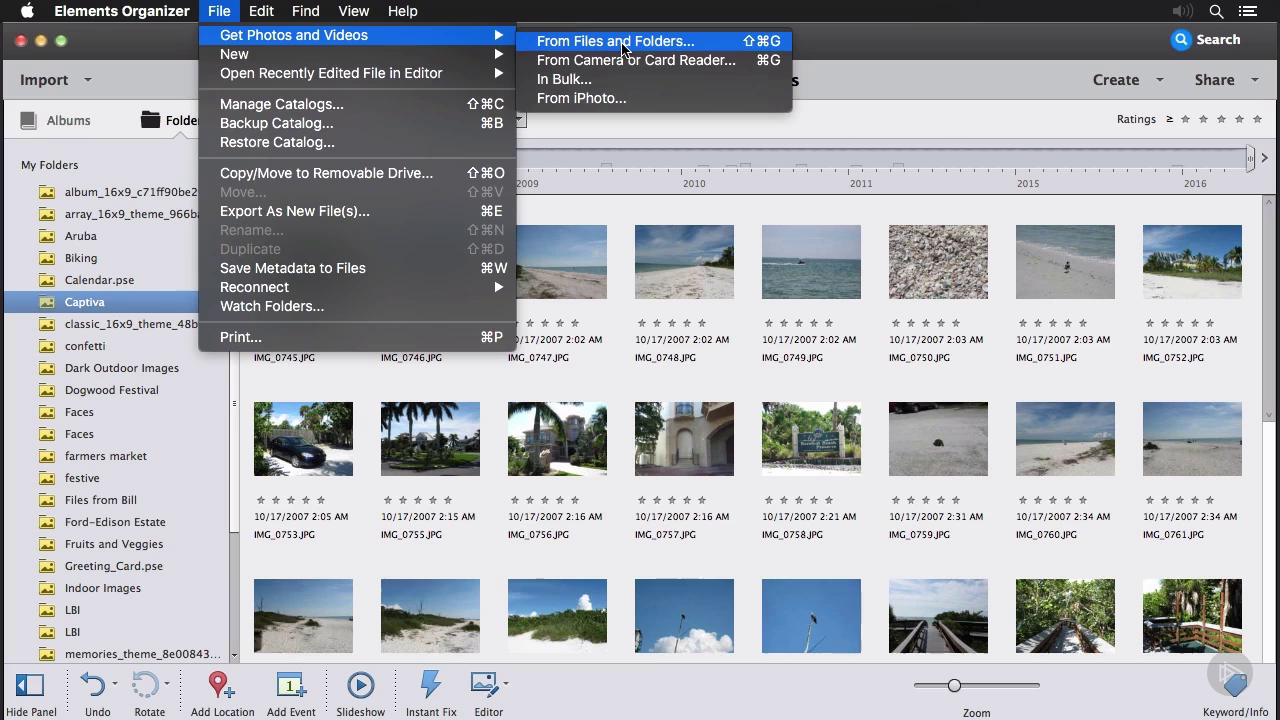Screen dimensions: 1280x720
Task: Select the Ford-Edison Estate folder
Action: click(x=115, y=522)
